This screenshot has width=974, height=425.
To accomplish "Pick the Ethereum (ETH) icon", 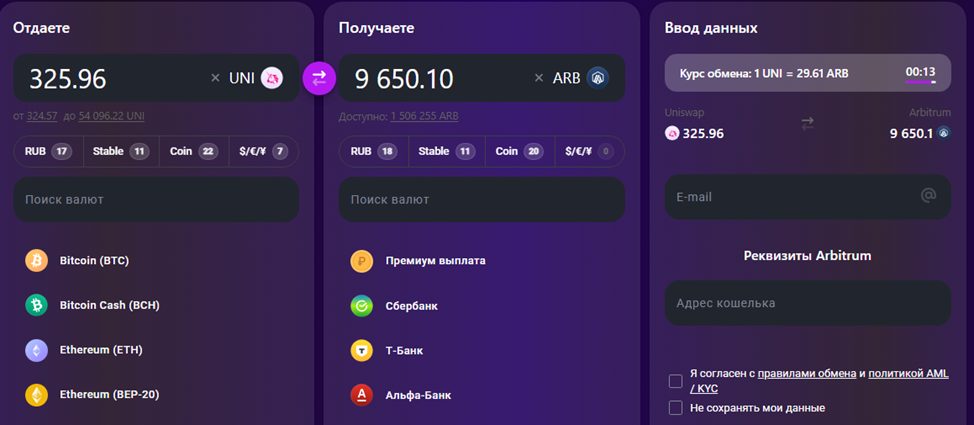I will click(37, 350).
